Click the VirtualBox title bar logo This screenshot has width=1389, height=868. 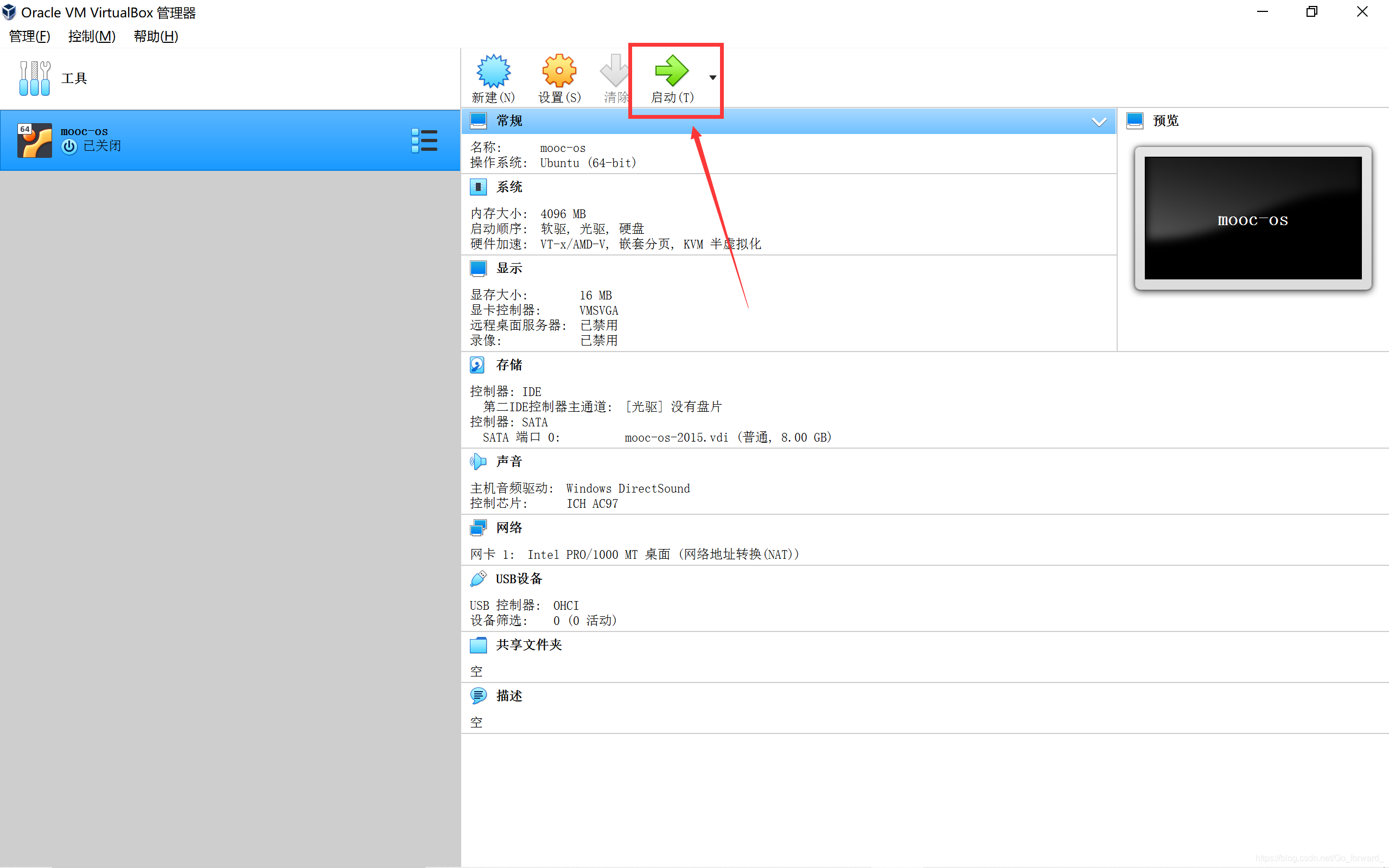9,11
